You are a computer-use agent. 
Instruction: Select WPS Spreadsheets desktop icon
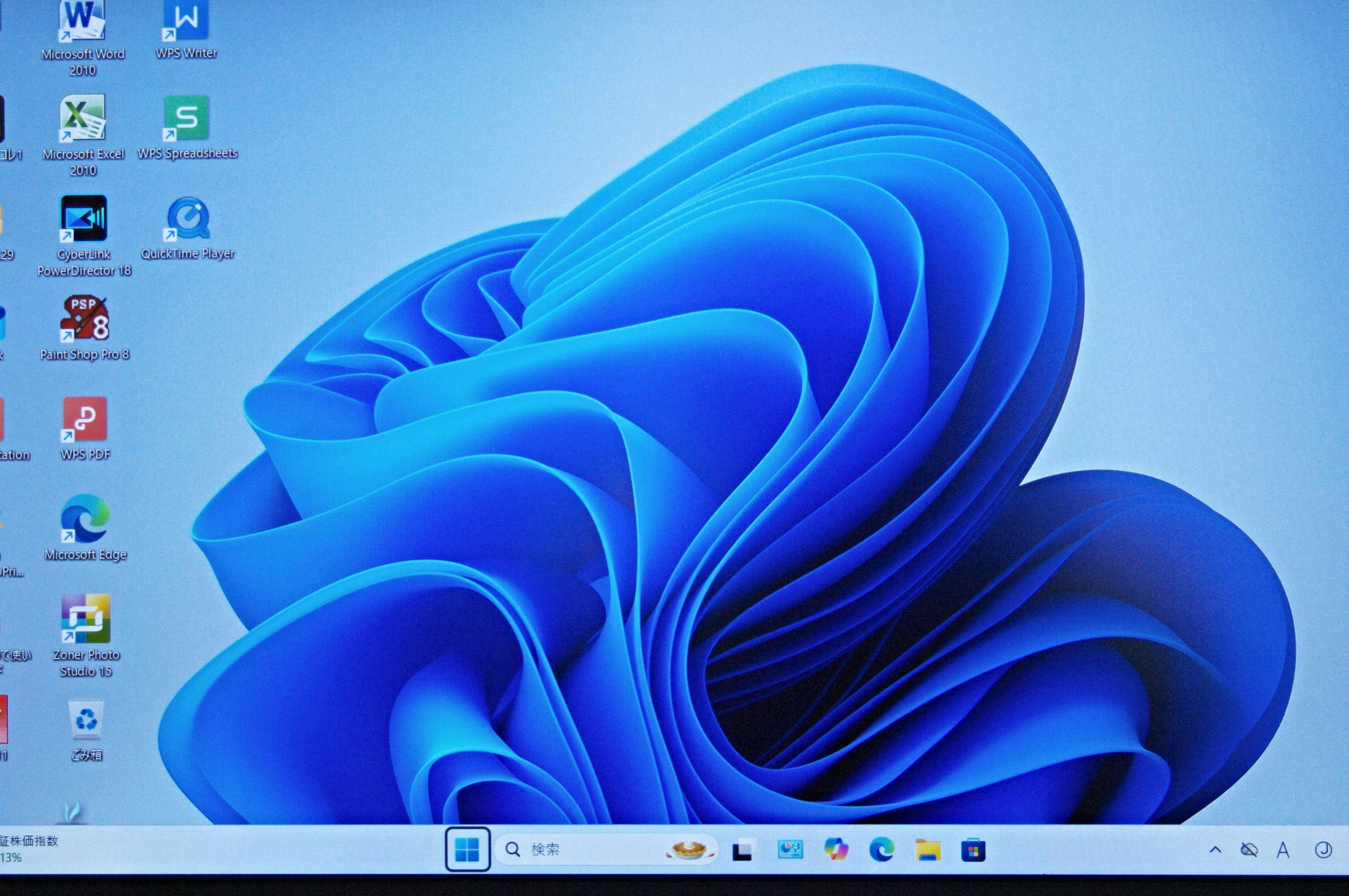(x=186, y=119)
